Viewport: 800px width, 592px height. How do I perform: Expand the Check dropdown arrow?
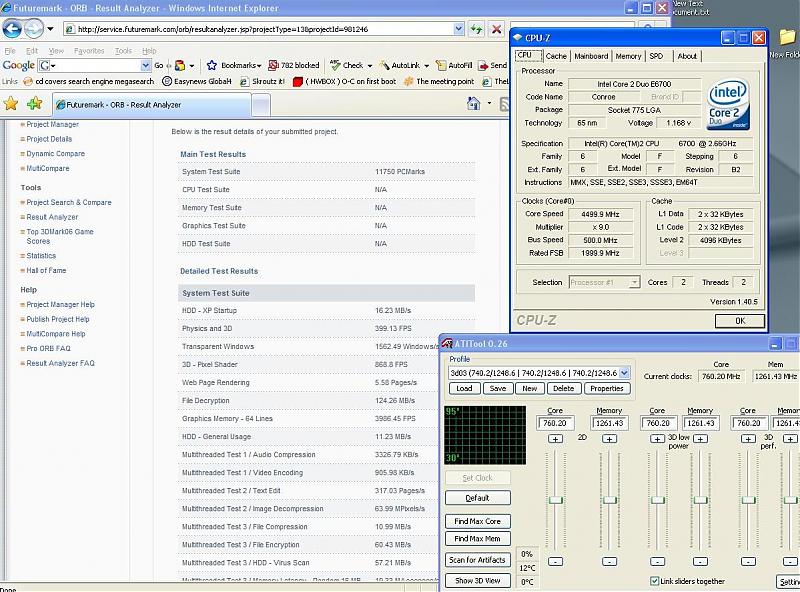click(369, 66)
